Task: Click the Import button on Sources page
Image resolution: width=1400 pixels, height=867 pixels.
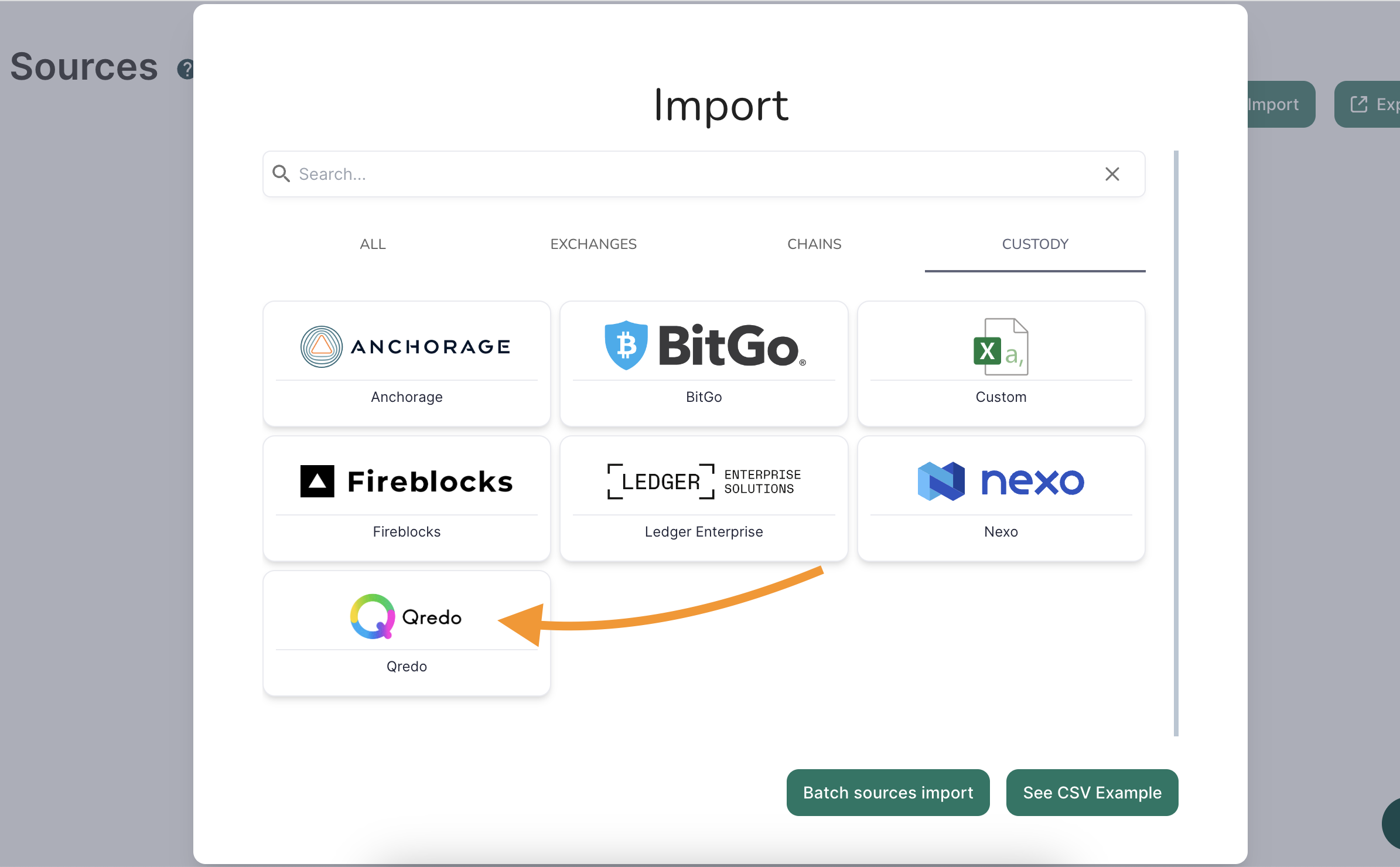Action: pyautogui.click(x=1281, y=104)
